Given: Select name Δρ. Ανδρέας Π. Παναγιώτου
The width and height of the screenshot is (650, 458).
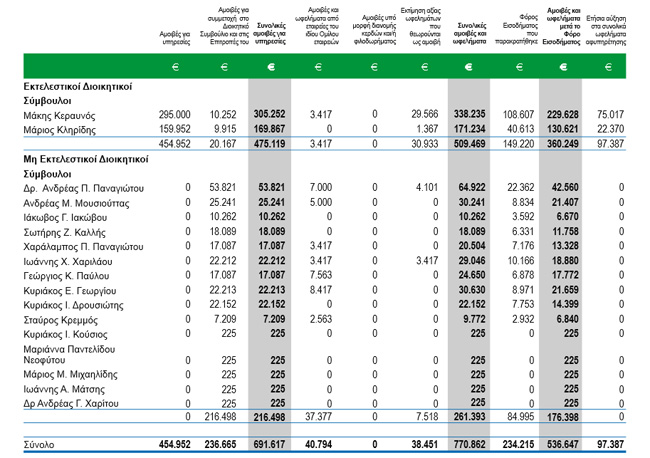Looking at the screenshot, I should 83,189.
